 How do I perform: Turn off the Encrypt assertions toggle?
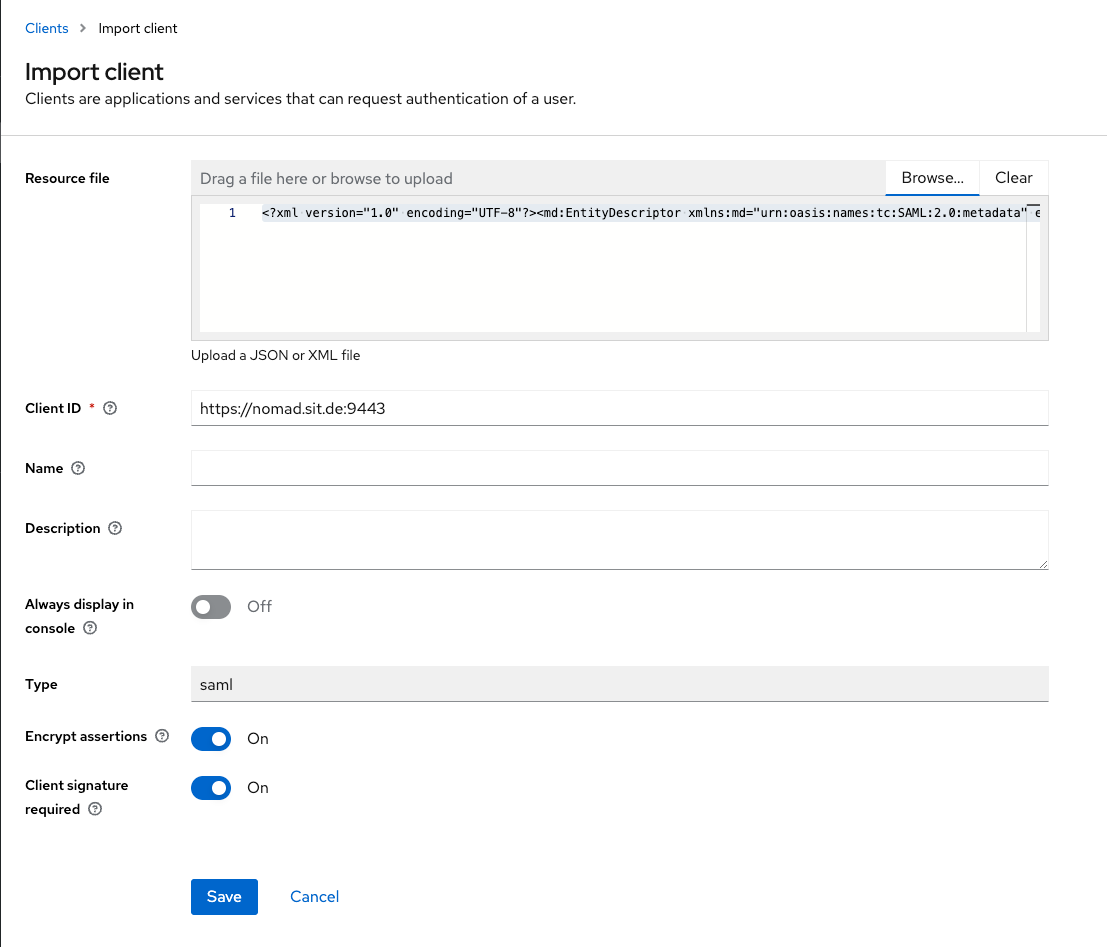coord(211,739)
